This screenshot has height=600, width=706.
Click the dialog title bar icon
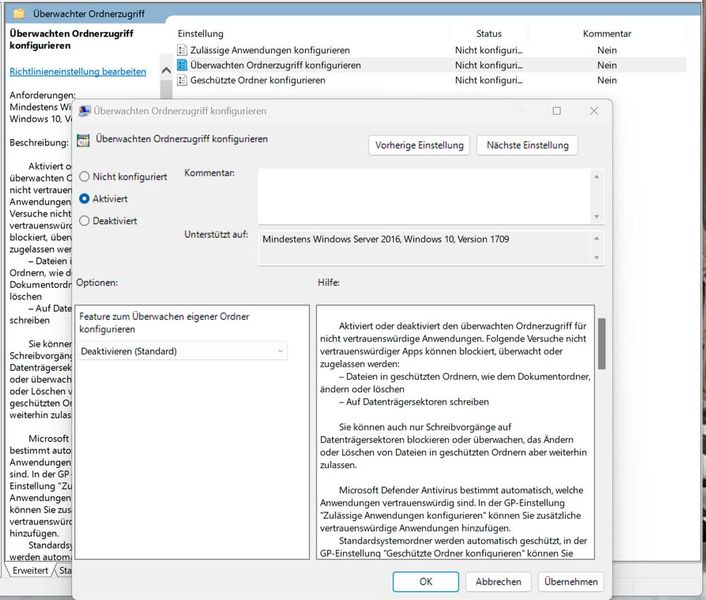(x=84, y=111)
